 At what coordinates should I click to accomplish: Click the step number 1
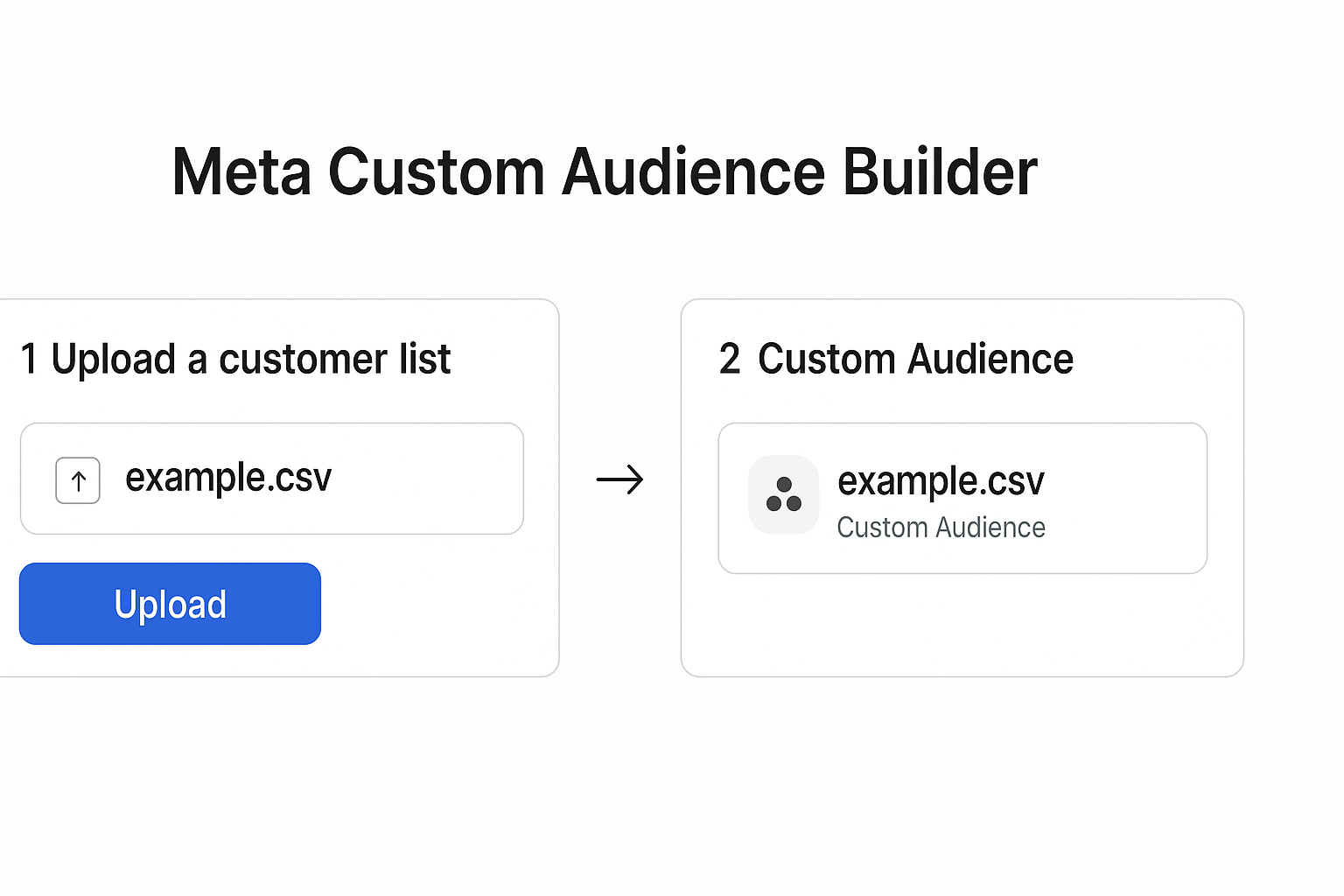click(x=29, y=359)
